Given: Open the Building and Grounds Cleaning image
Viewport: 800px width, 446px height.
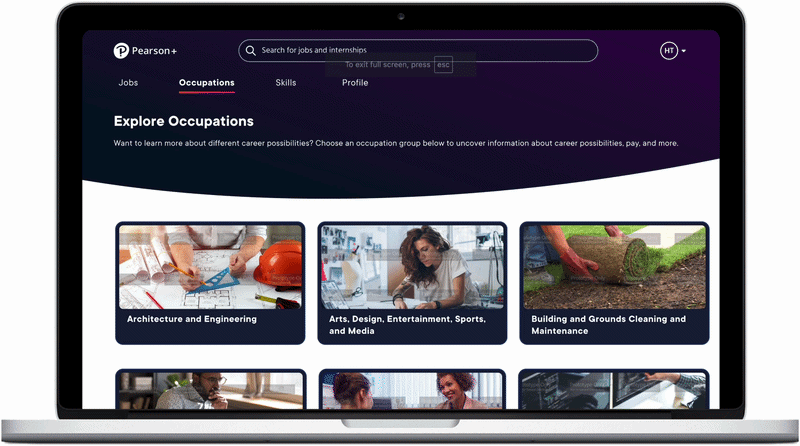Looking at the screenshot, I should 614,267.
